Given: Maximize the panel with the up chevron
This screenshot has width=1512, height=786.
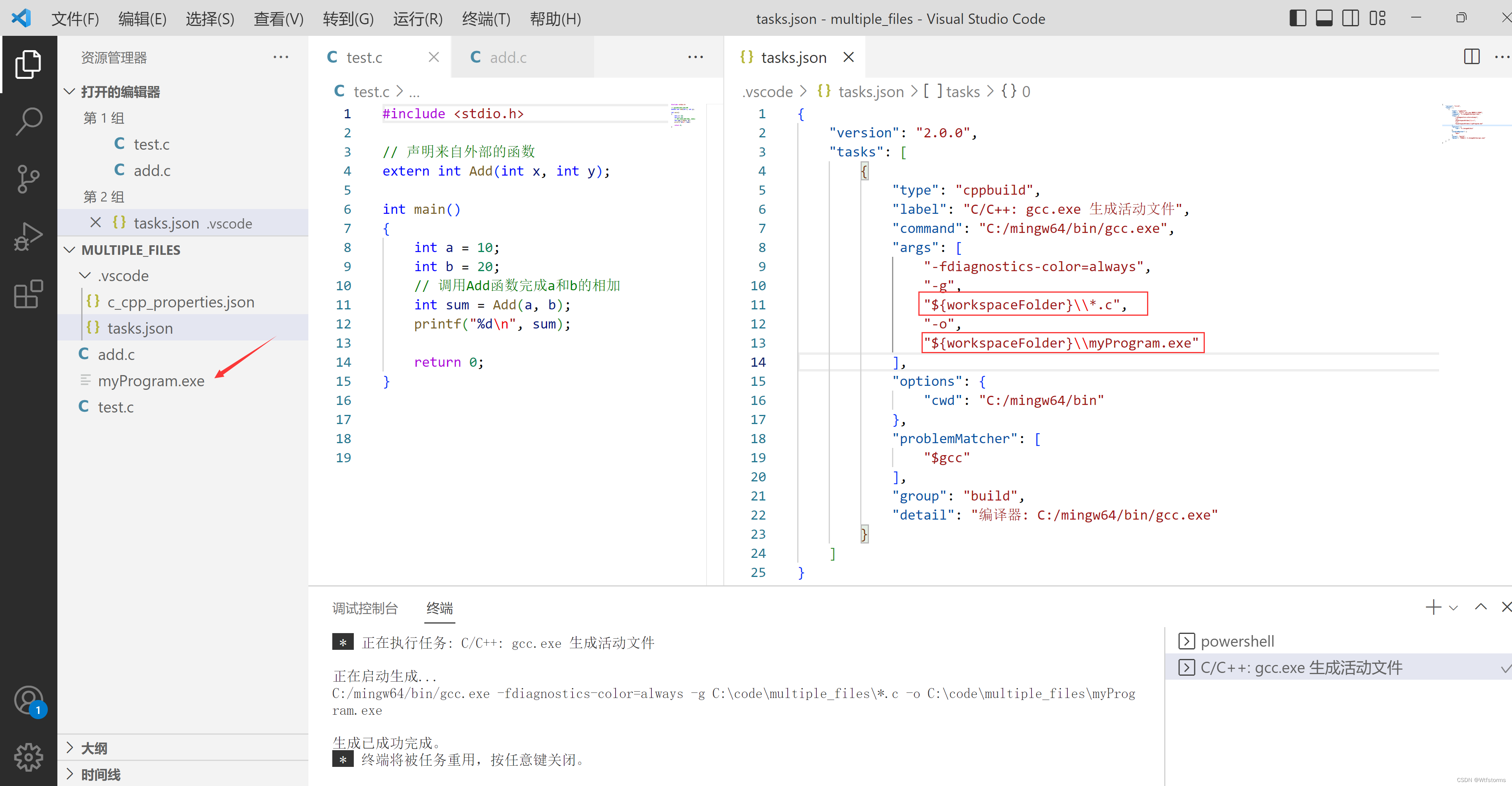Looking at the screenshot, I should [1480, 607].
